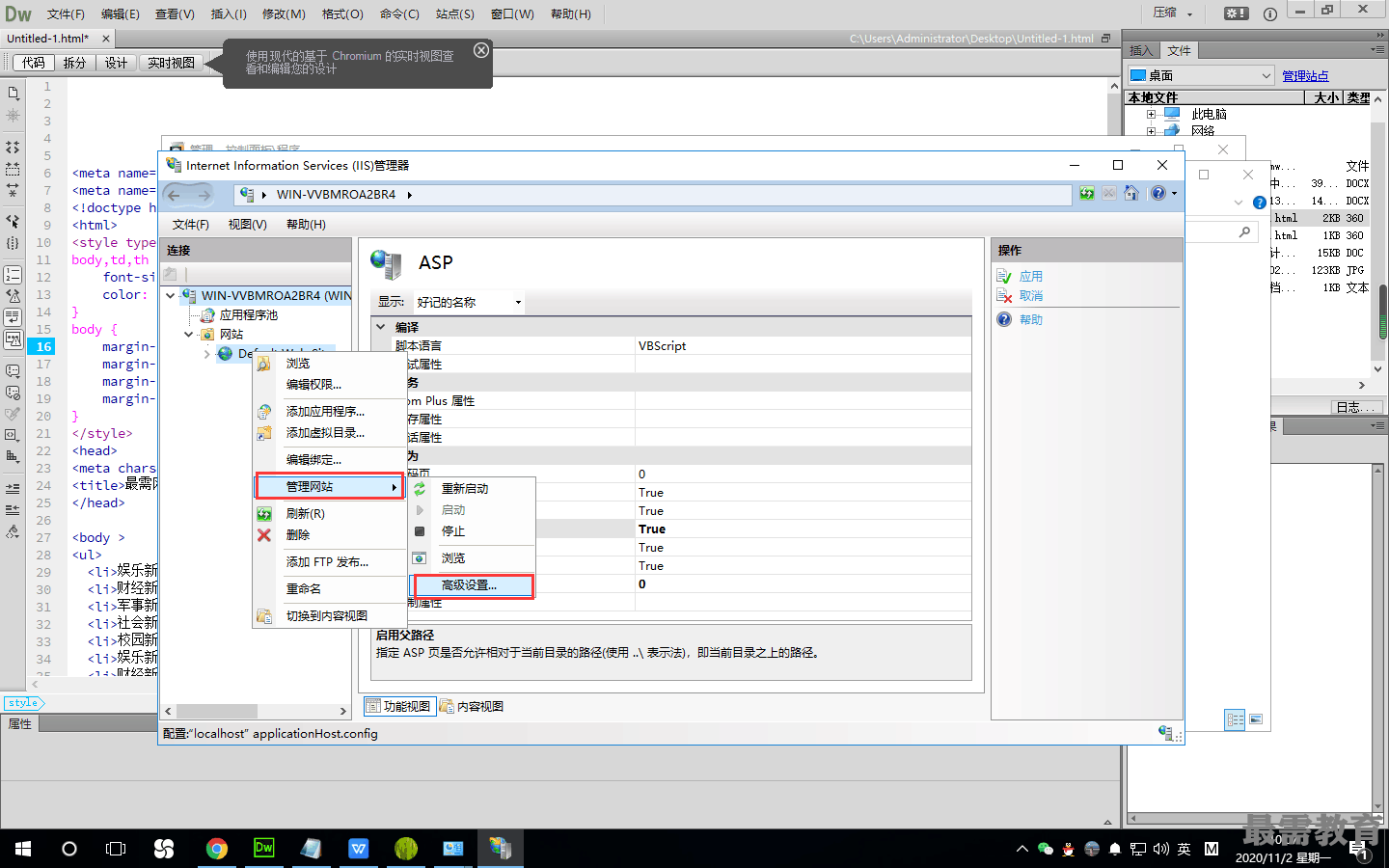Switch to 功能视图 tab
Screen dimensions: 1389x868
[399, 706]
